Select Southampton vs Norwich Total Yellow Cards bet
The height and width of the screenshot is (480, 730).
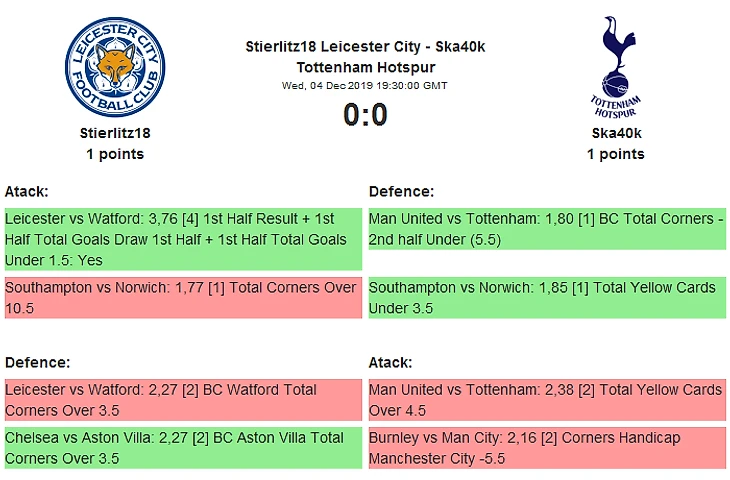tap(546, 298)
